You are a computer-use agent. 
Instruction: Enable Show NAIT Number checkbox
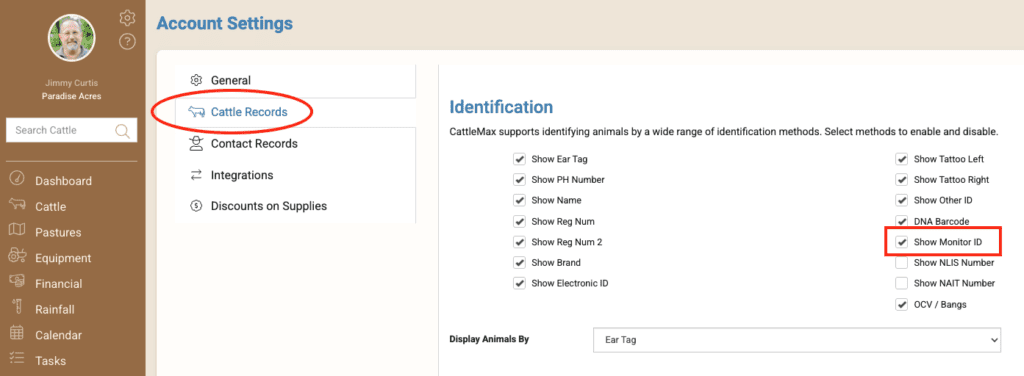902,283
